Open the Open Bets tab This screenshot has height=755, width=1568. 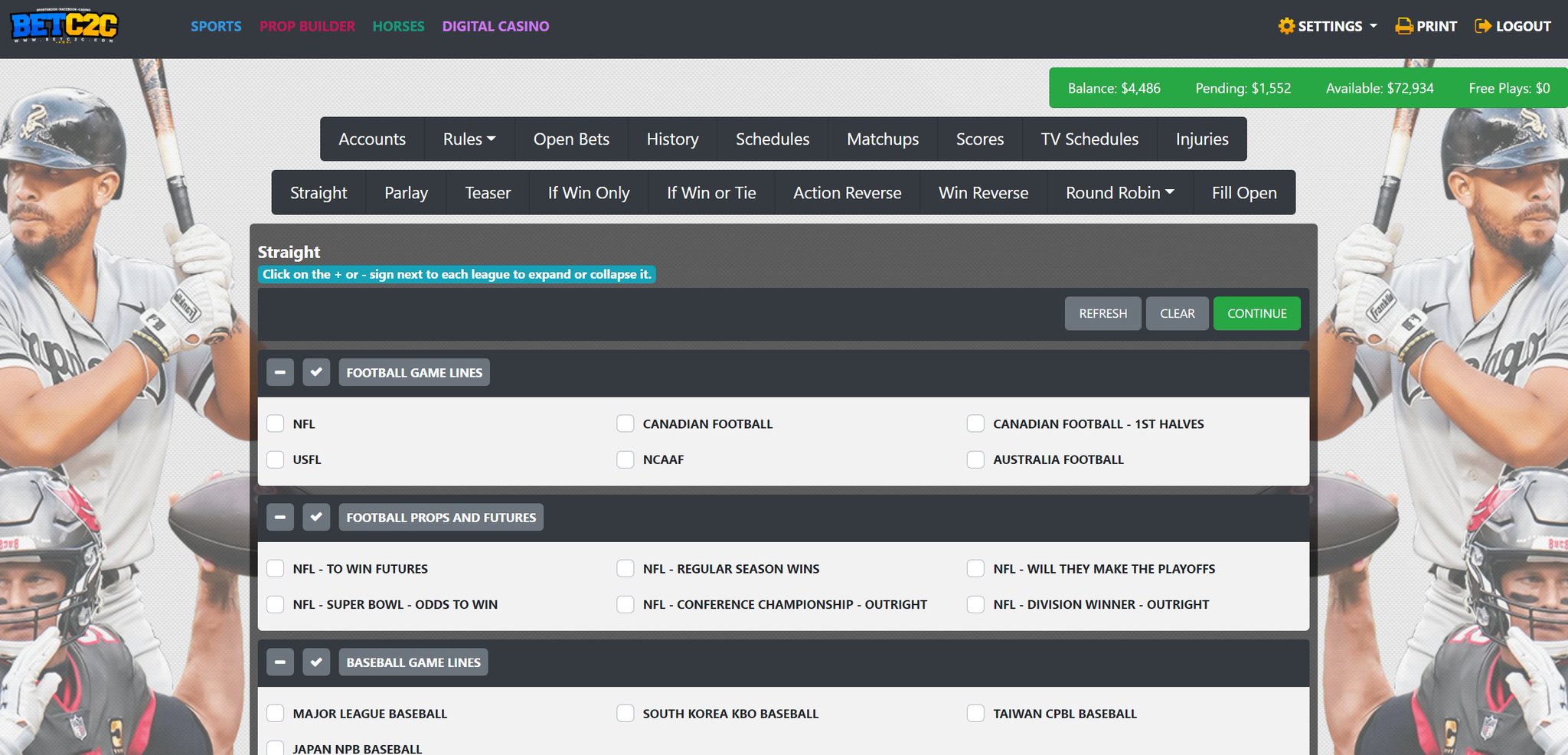coord(571,139)
